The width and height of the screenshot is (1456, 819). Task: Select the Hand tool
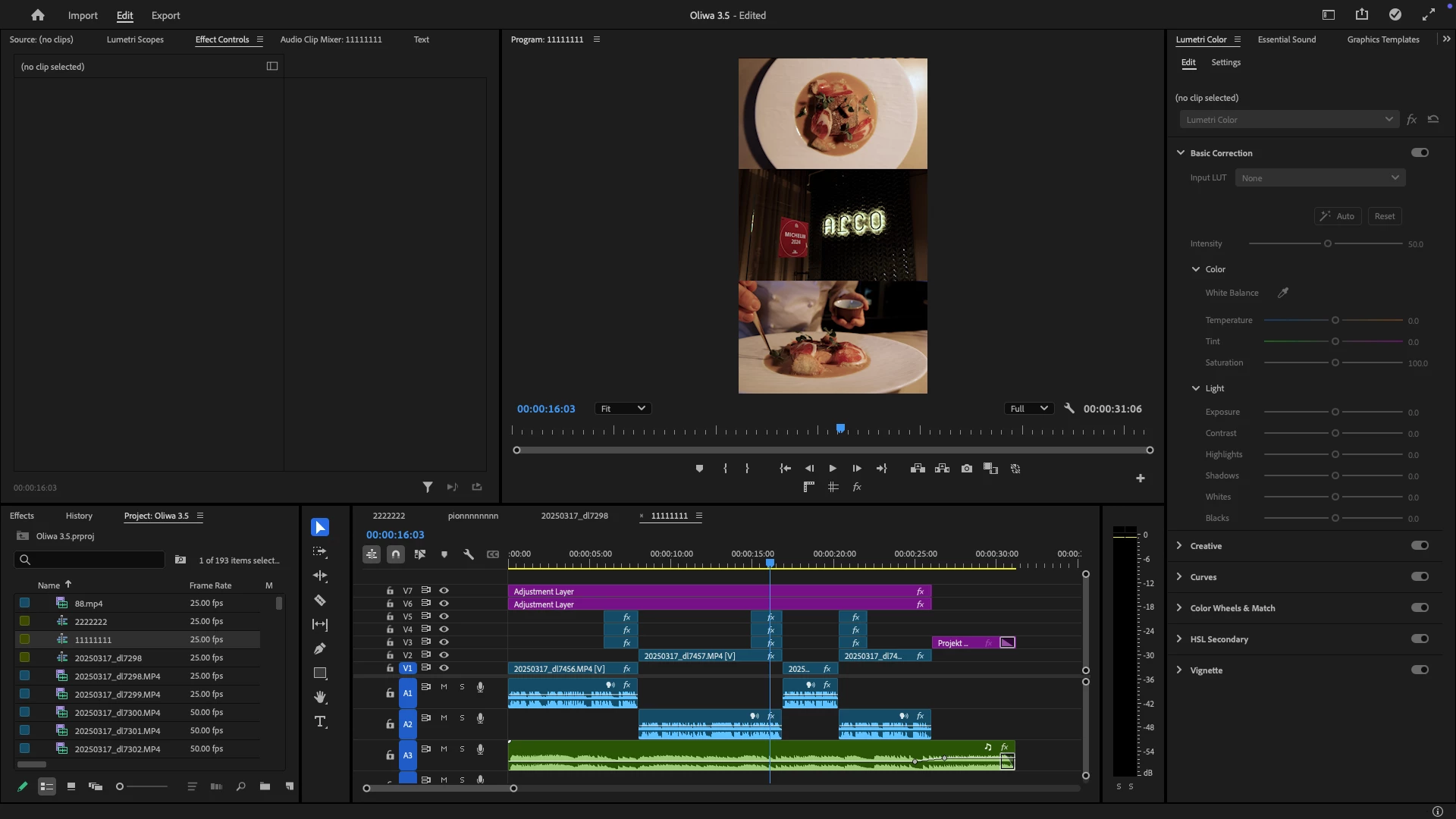(x=320, y=697)
